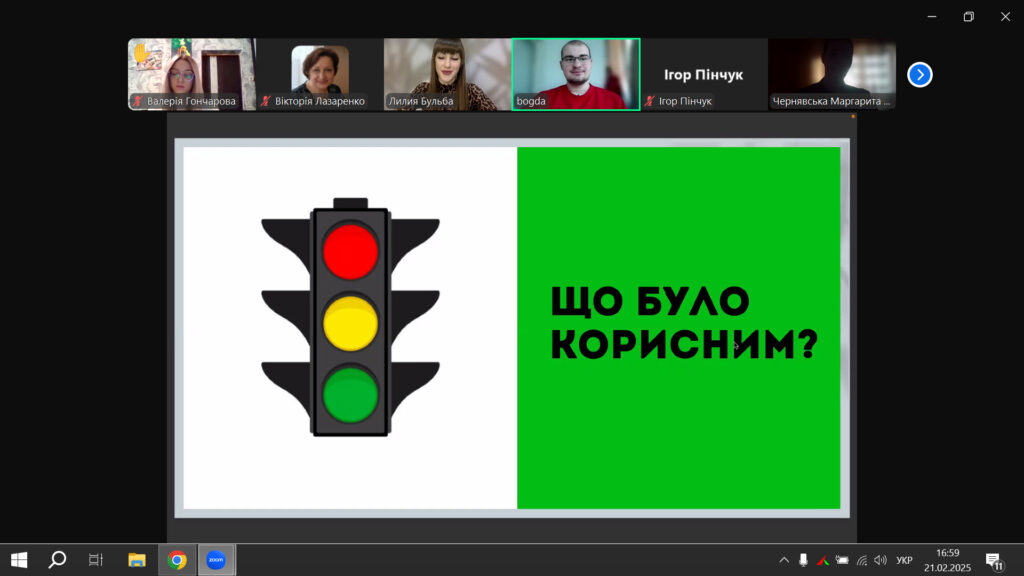This screenshot has width=1024, height=576.
Task: Open Task View in the taskbar
Action: click(x=96, y=560)
